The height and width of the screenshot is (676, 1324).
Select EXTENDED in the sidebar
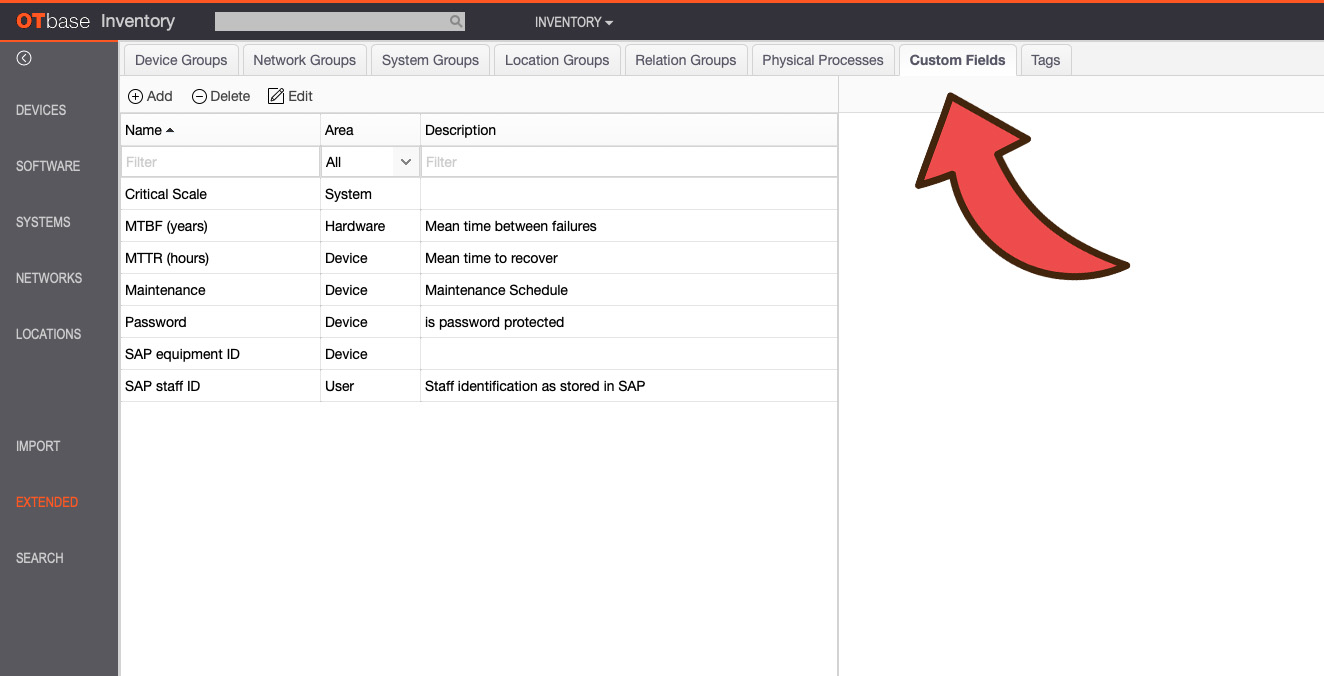47,502
